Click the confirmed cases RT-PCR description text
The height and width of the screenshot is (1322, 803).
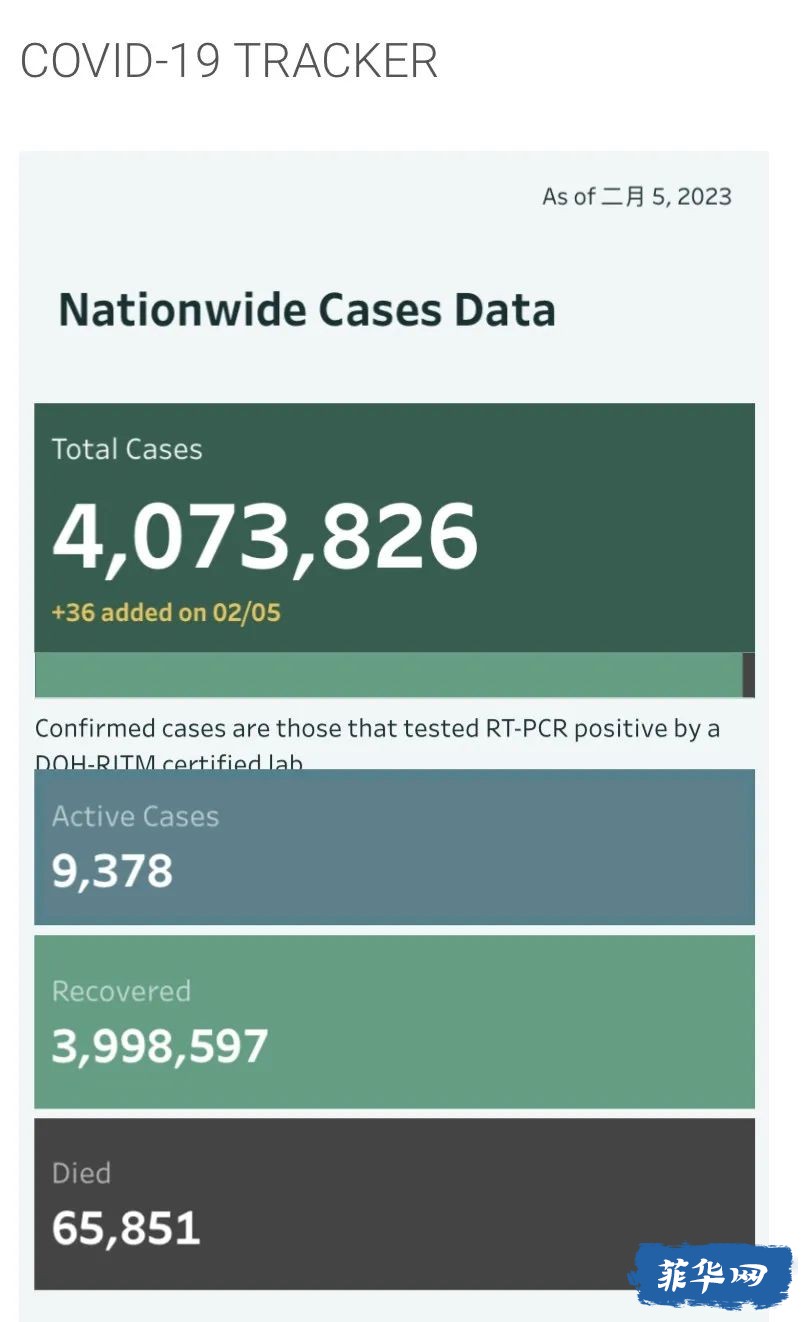(x=377, y=745)
